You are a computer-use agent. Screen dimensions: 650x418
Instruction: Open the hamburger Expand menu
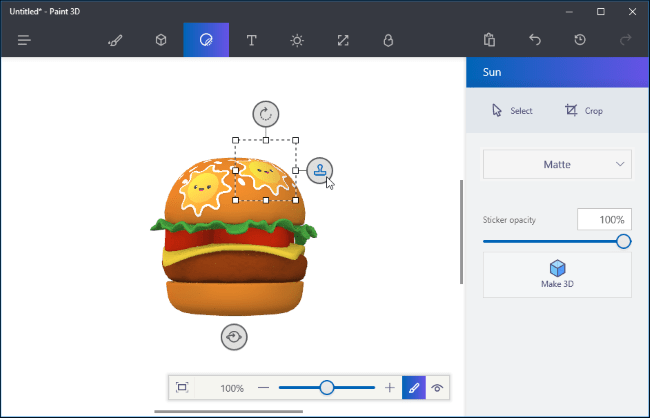25,40
